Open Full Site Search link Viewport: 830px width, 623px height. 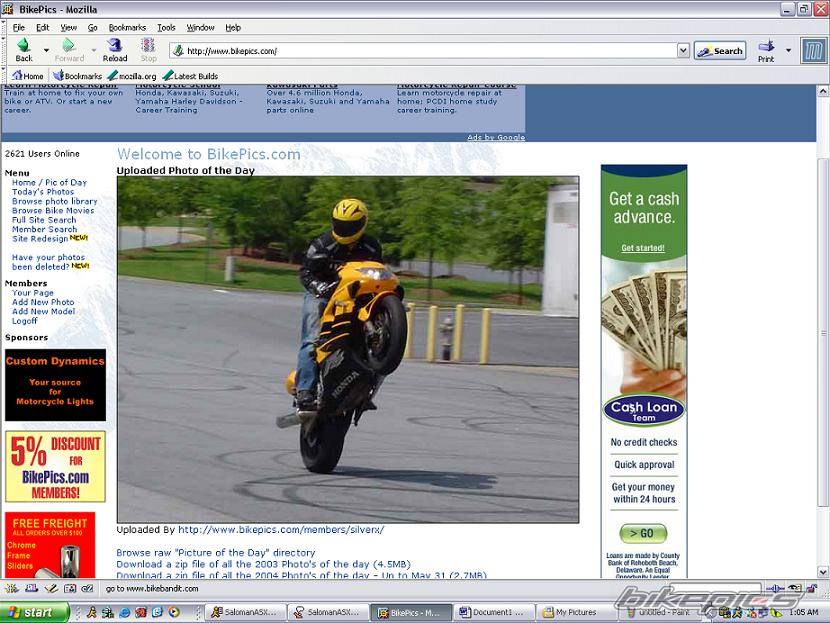tap(44, 220)
